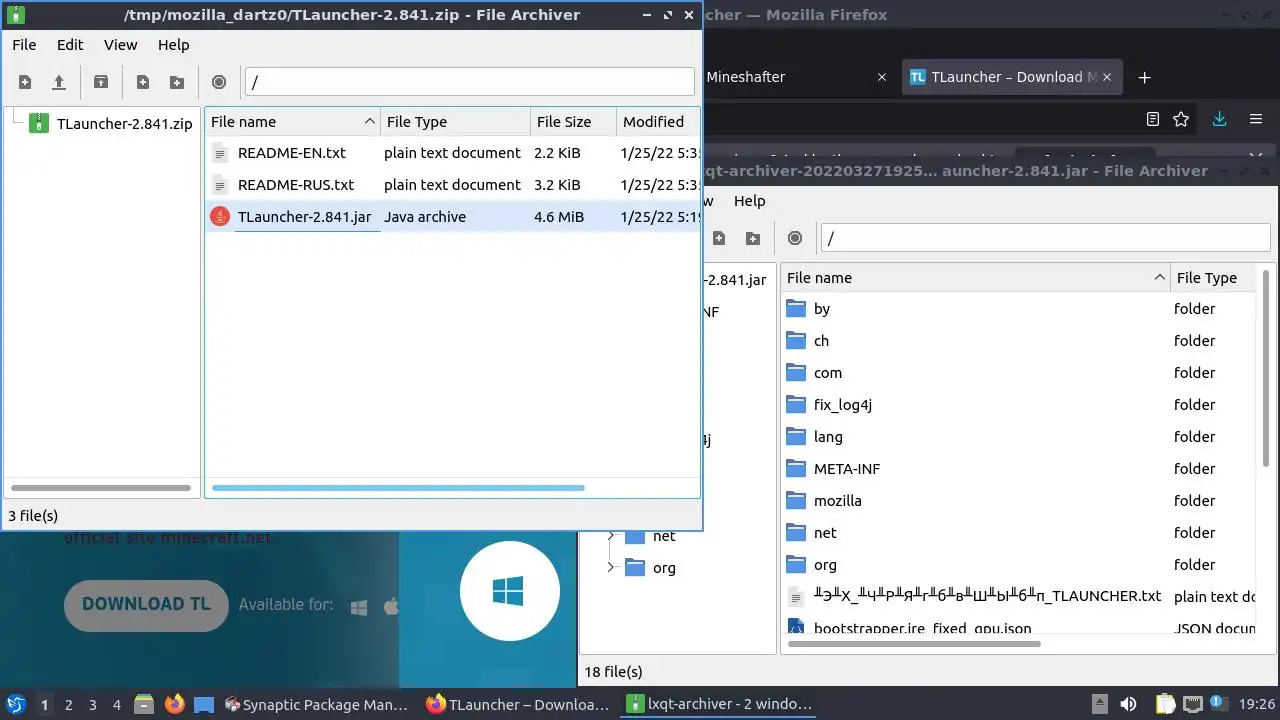Open Firefox reader view icon

1153,119
